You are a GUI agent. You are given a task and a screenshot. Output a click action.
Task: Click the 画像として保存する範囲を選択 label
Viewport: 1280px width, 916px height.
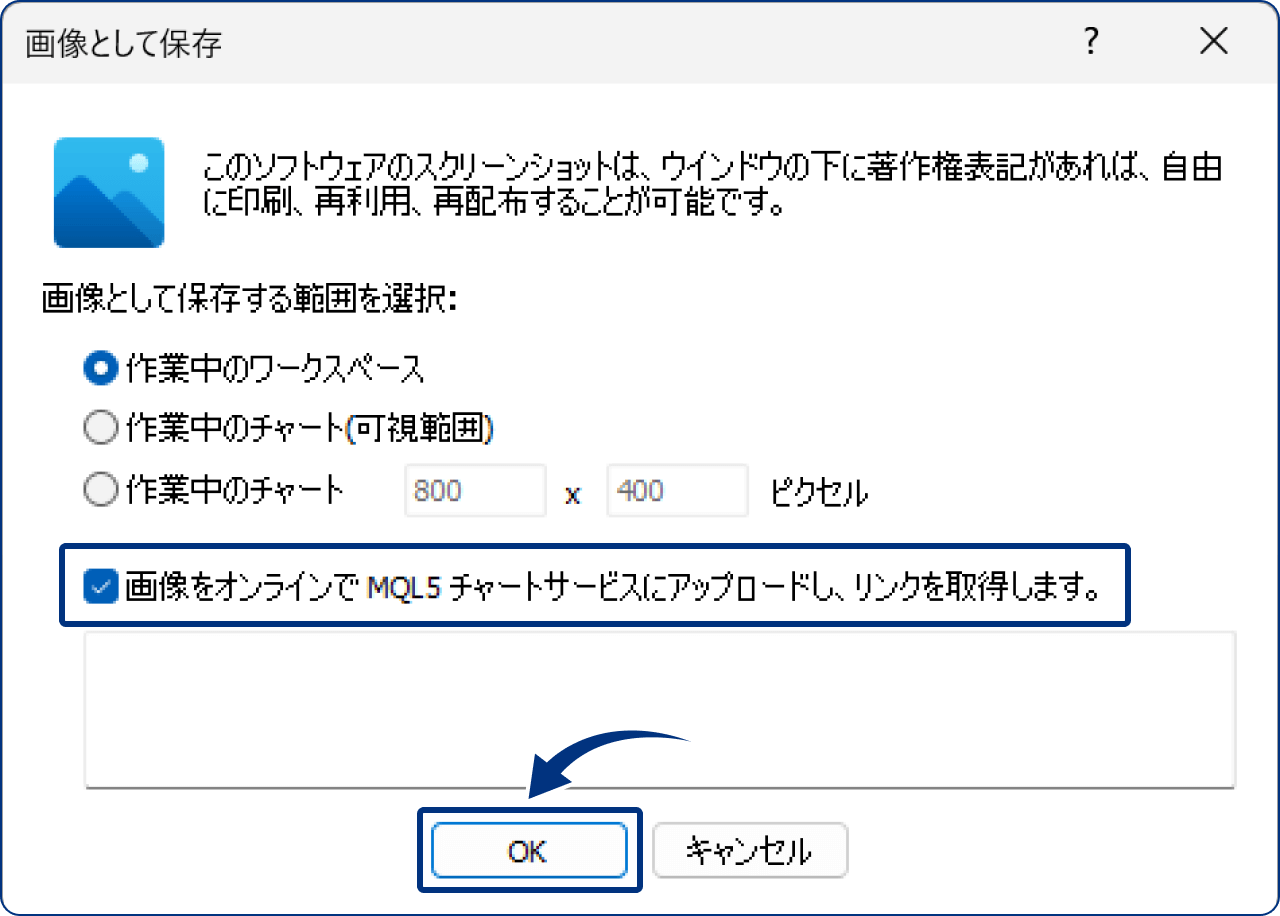(x=249, y=300)
